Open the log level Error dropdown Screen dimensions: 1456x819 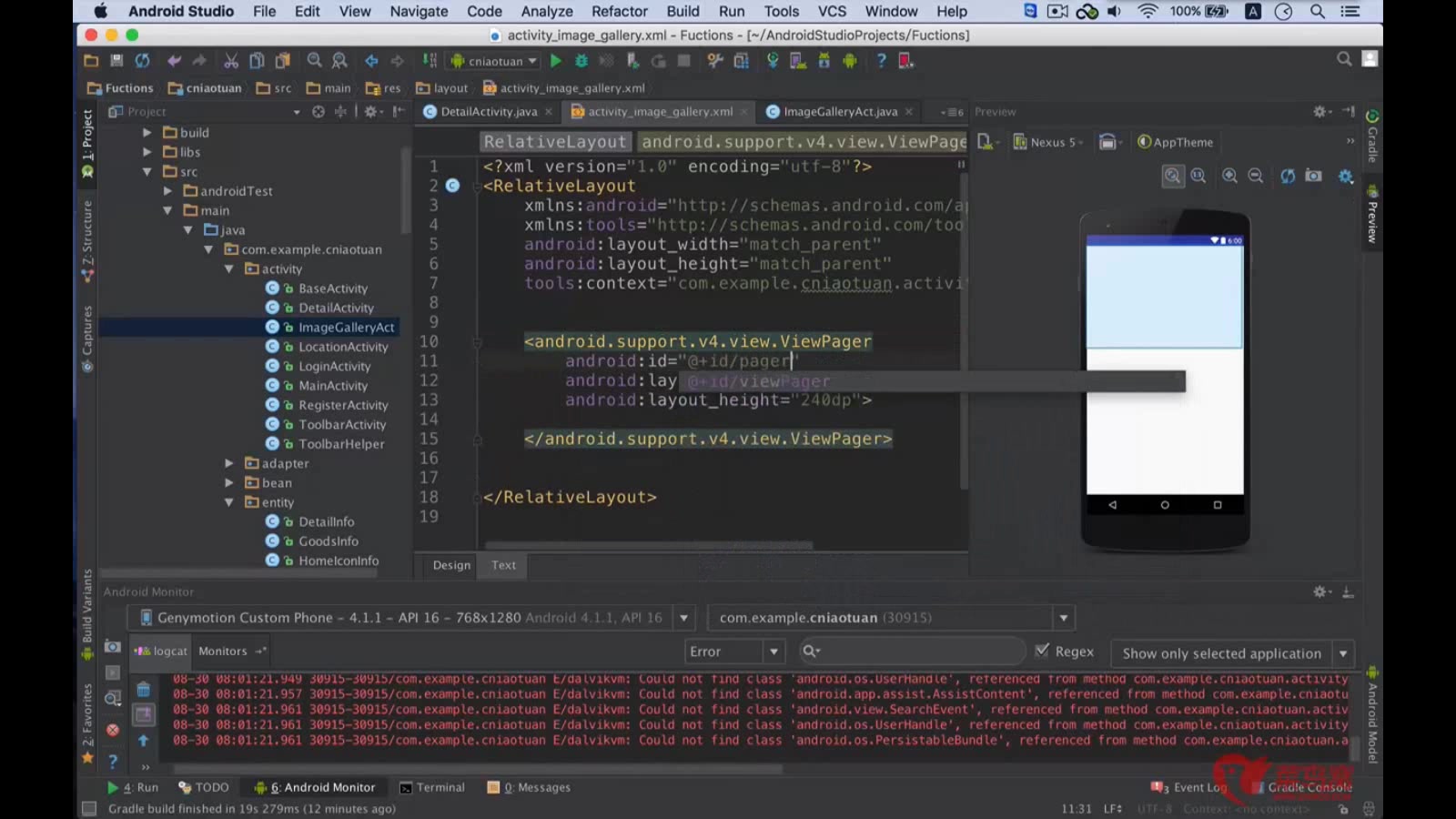[x=734, y=652]
